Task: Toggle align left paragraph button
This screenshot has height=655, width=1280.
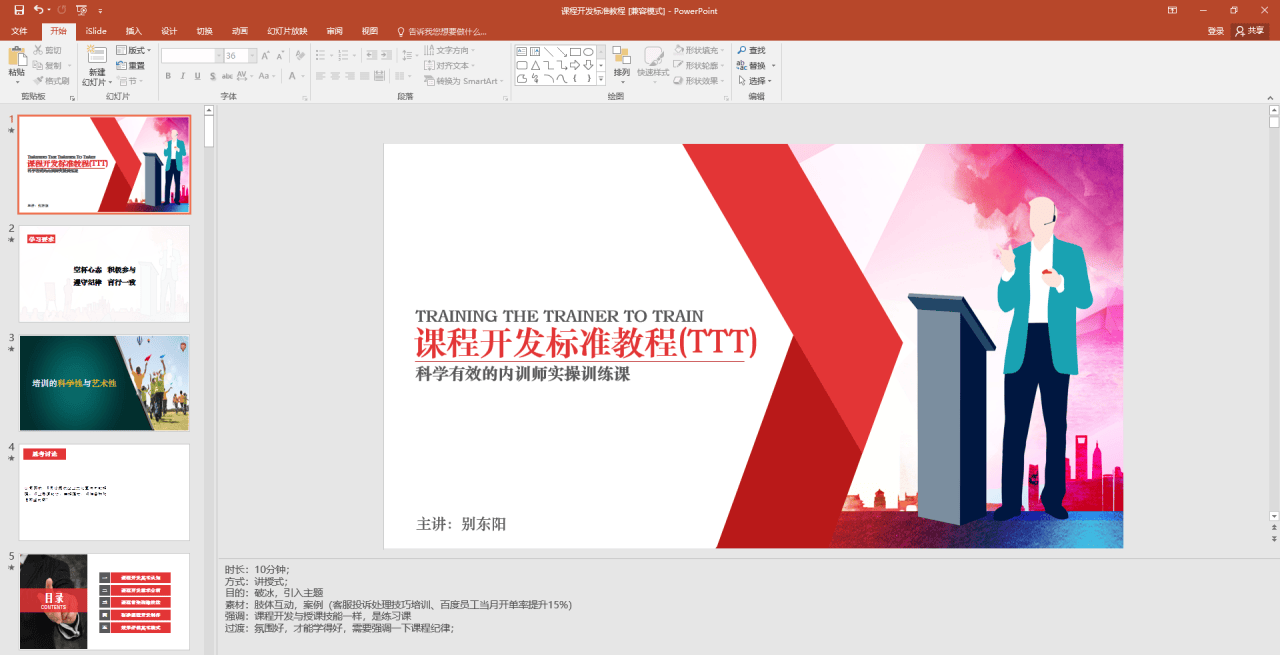Action: [x=321, y=76]
